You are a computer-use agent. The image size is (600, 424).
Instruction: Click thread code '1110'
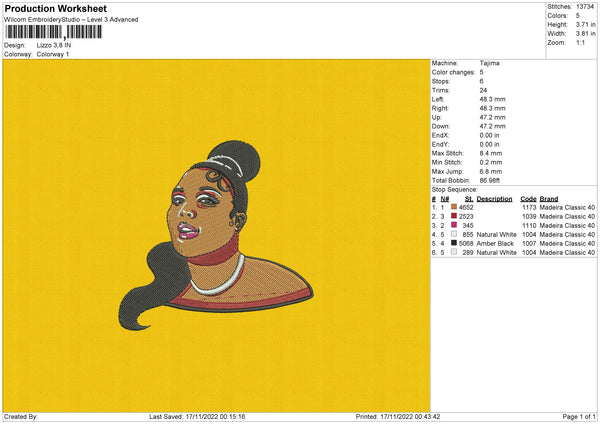529,225
